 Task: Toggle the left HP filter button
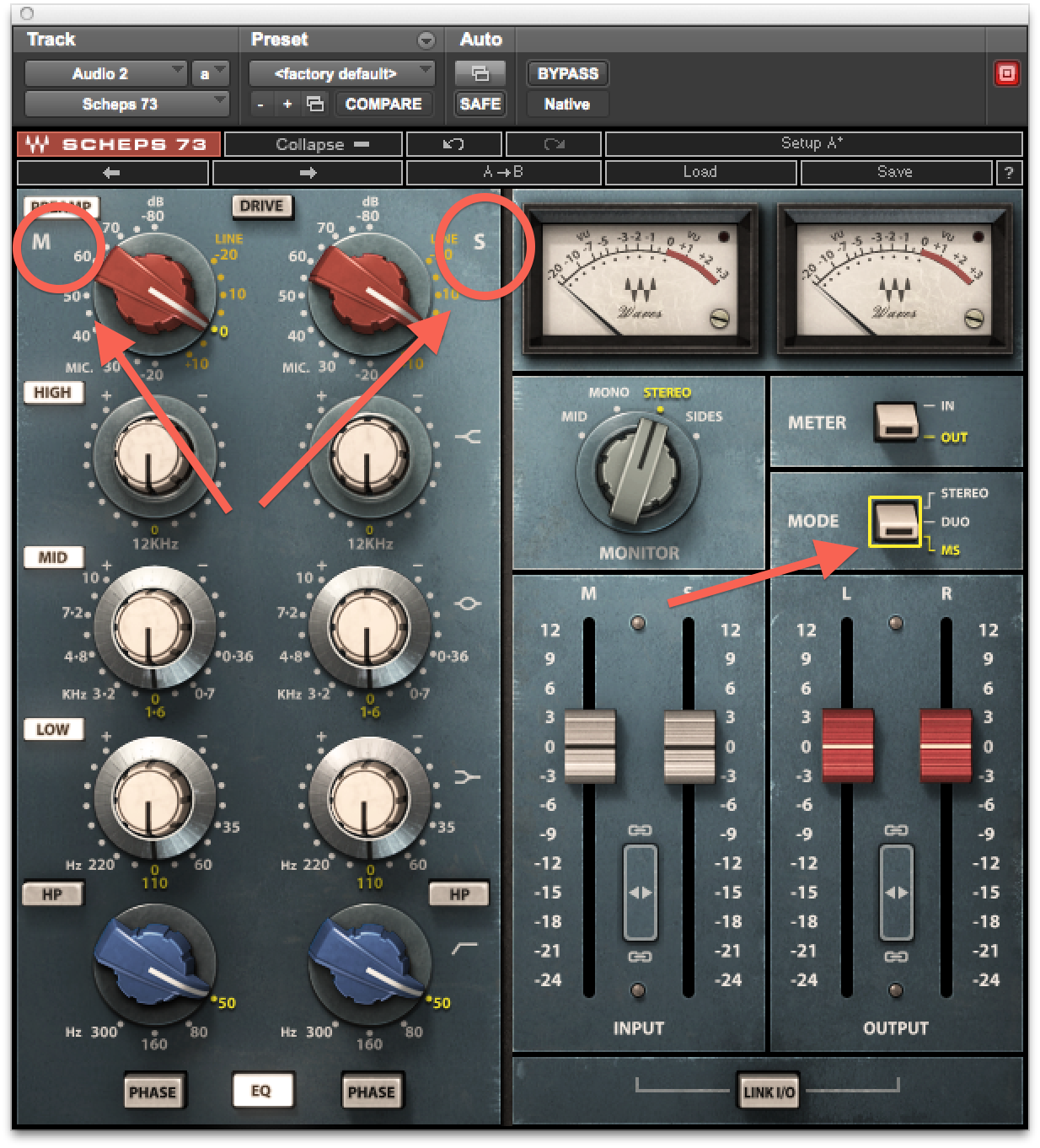tap(52, 894)
